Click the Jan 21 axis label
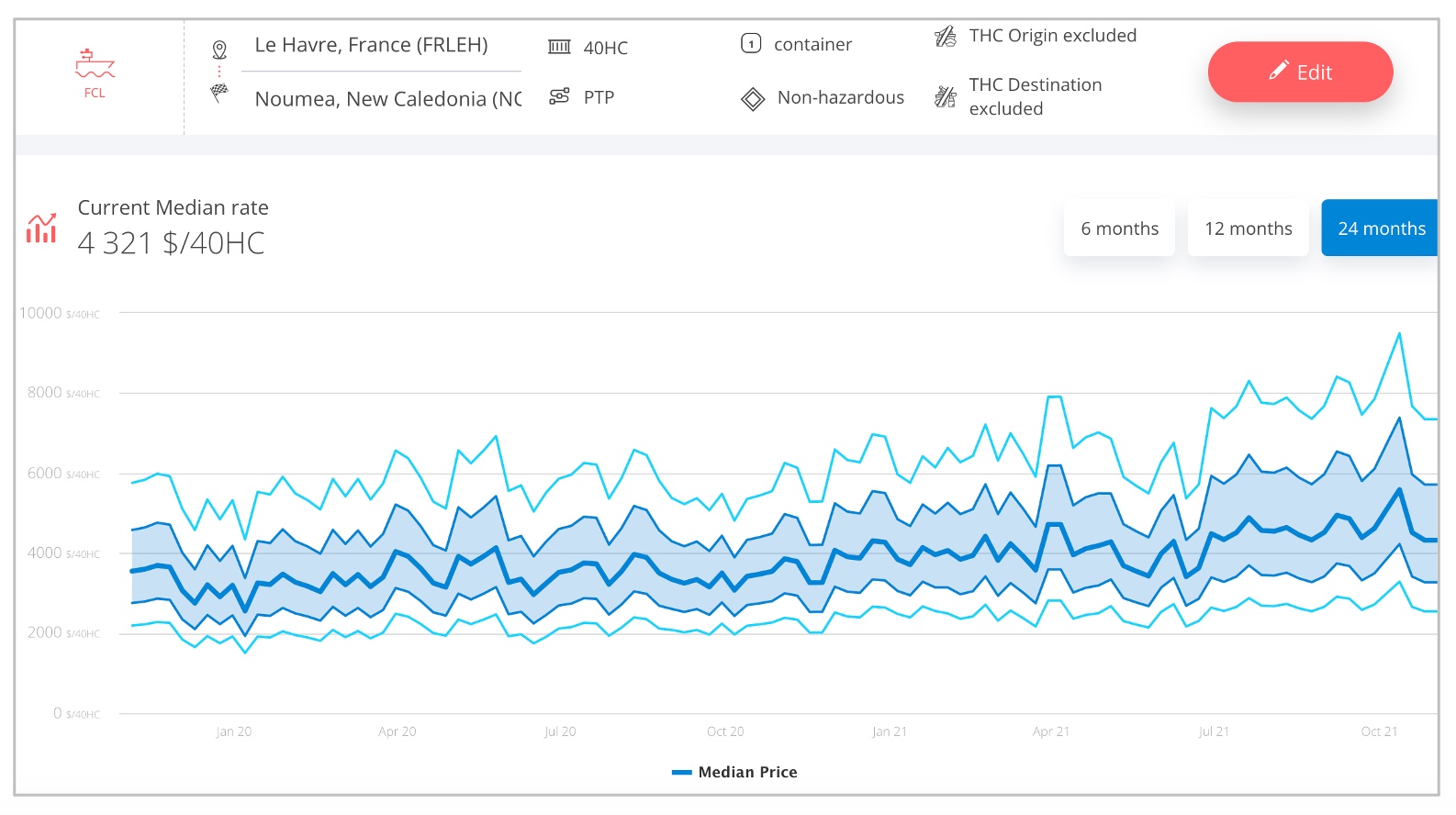The width and height of the screenshot is (1456, 815). click(889, 731)
